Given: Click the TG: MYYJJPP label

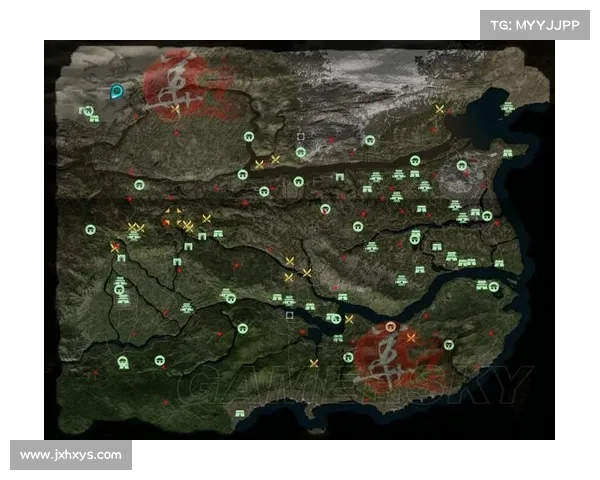Looking at the screenshot, I should coord(535,25).
